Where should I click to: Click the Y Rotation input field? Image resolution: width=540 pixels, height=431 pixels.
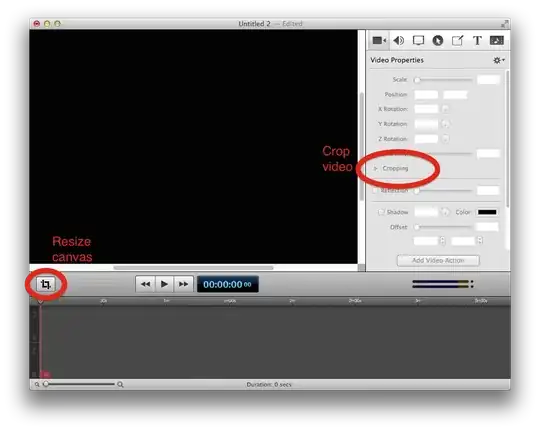(426, 124)
